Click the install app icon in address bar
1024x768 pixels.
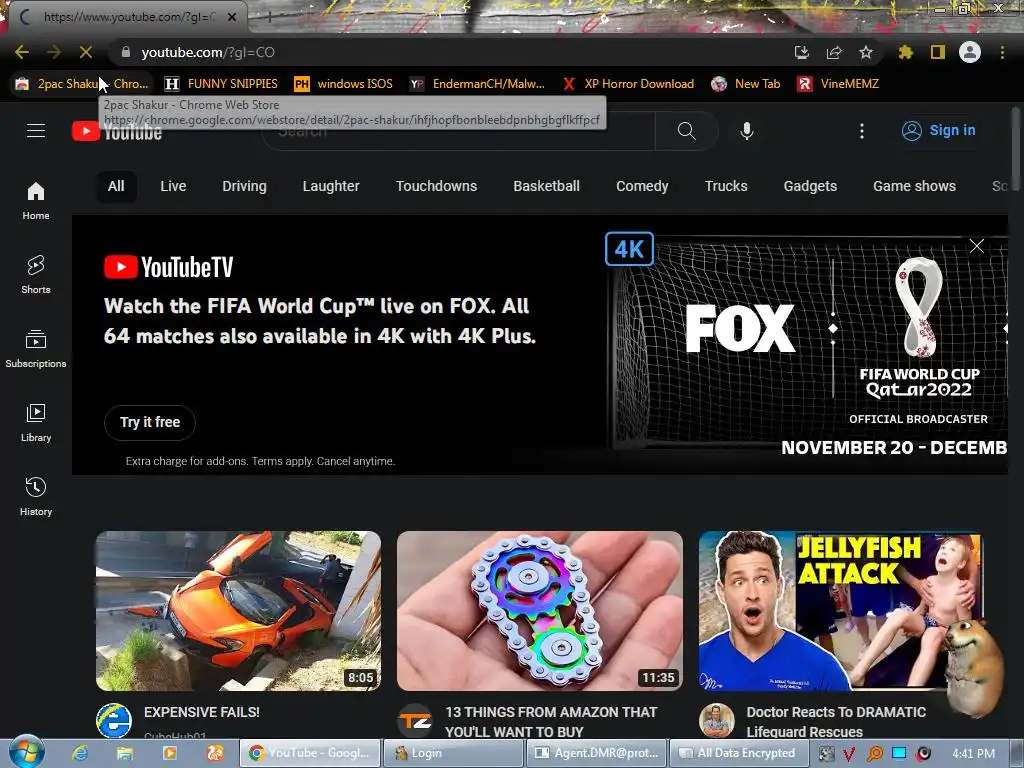point(801,52)
